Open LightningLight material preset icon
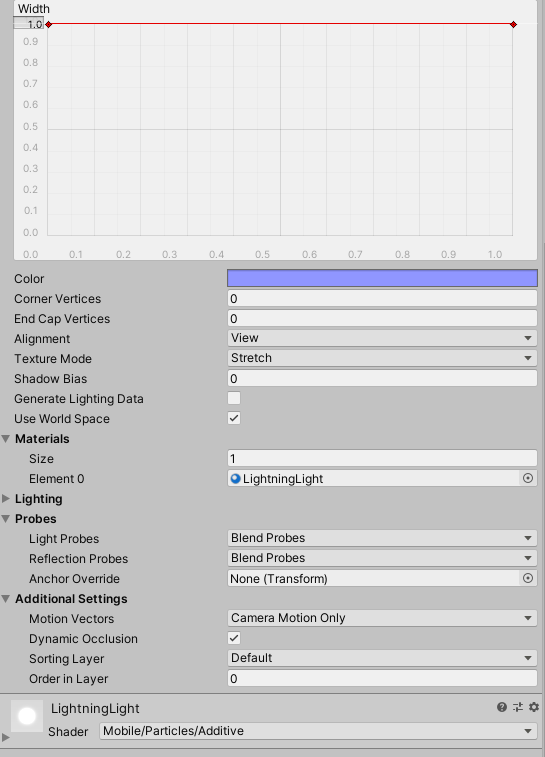The image size is (545, 757). (x=518, y=707)
